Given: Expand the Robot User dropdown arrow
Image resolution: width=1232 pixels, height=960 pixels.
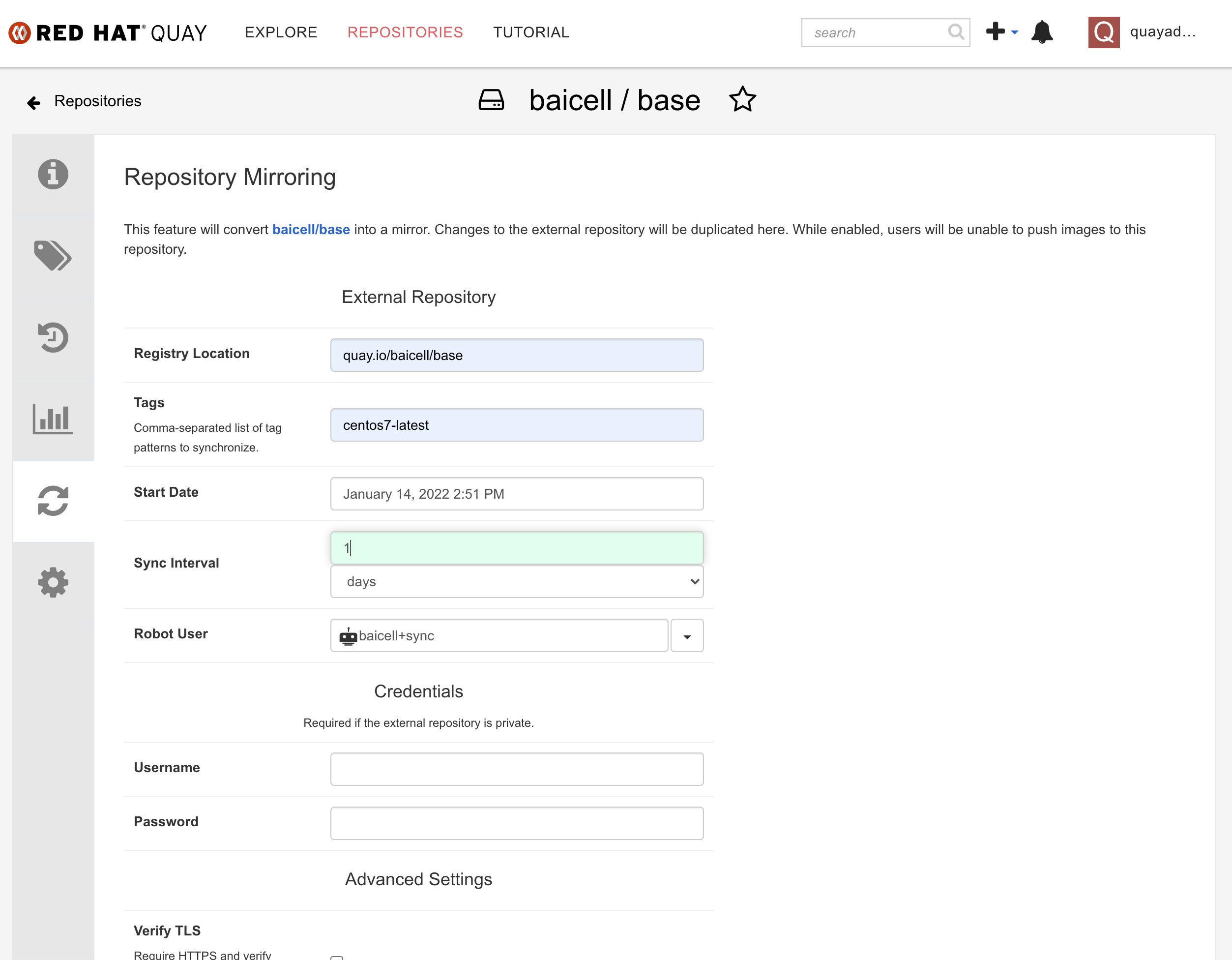Looking at the screenshot, I should (x=686, y=636).
